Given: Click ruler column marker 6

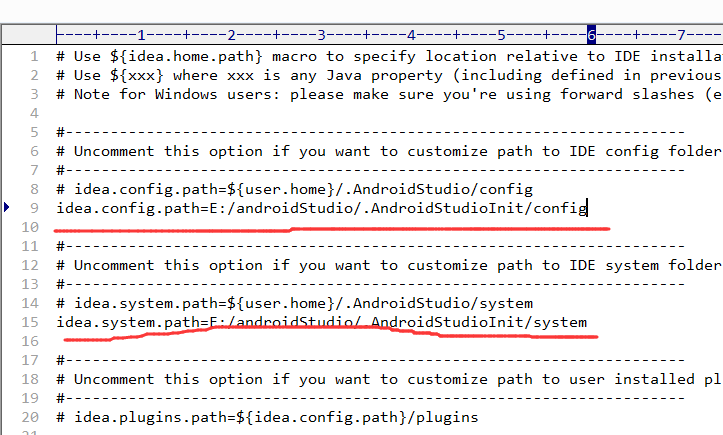Looking at the screenshot, I should [x=592, y=35].
